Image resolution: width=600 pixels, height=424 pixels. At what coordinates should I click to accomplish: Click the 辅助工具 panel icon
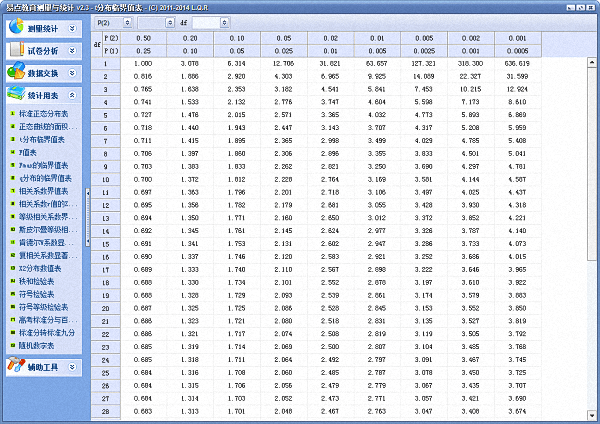(x=17, y=368)
